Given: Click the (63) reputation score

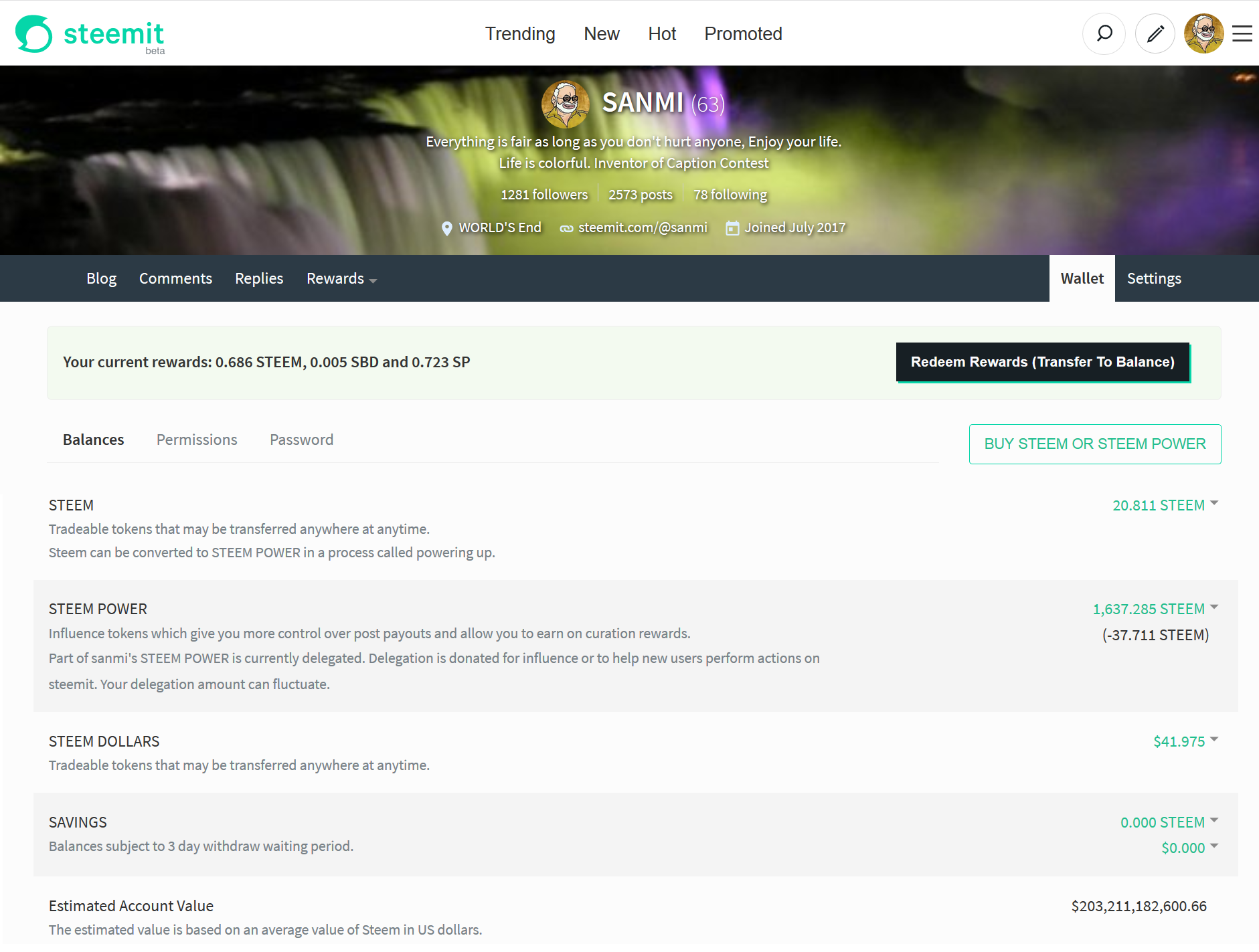Looking at the screenshot, I should click(707, 104).
